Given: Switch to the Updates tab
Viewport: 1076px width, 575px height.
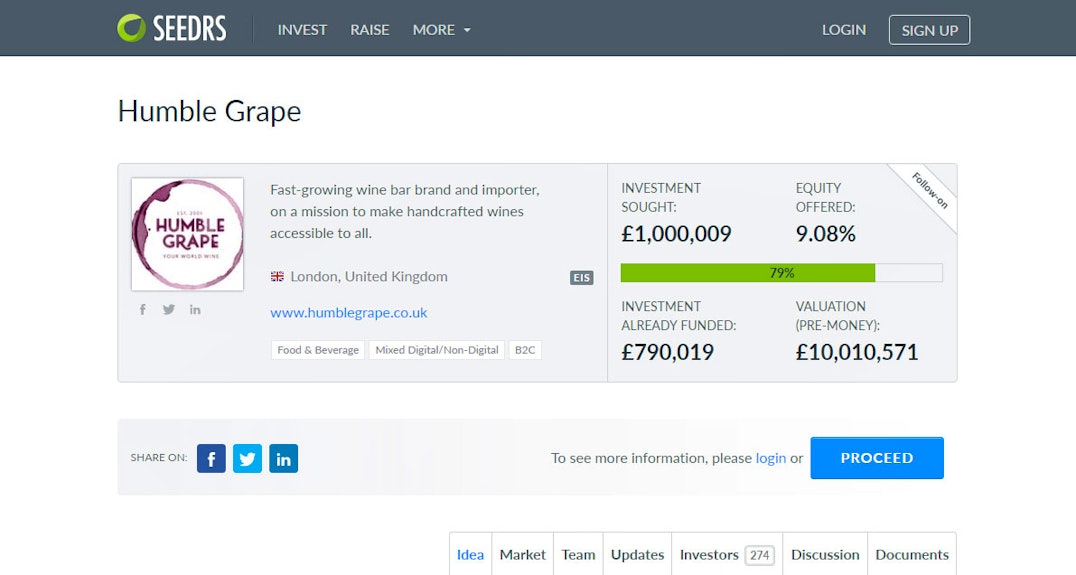Looking at the screenshot, I should (x=638, y=554).
